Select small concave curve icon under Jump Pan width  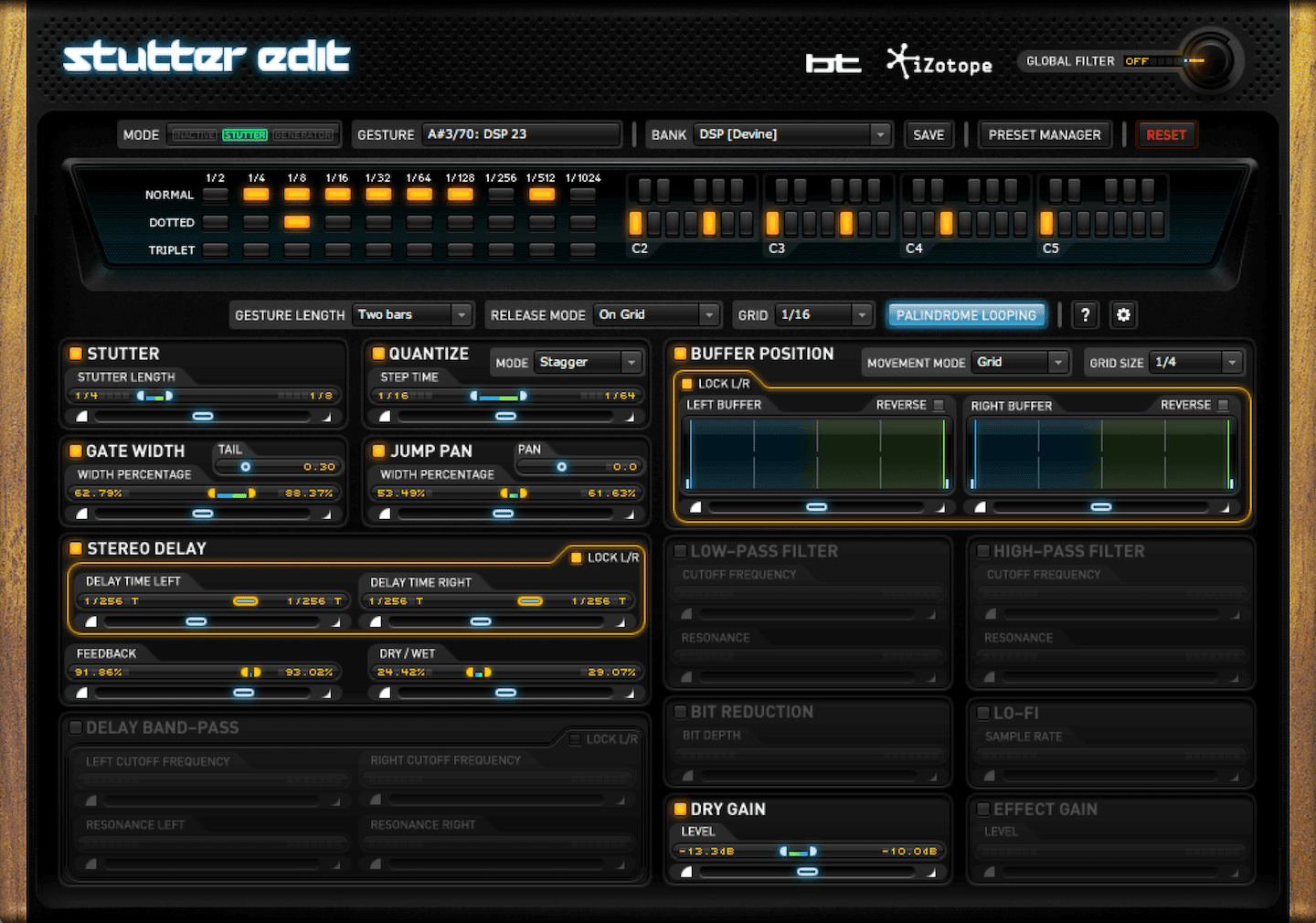(x=630, y=515)
